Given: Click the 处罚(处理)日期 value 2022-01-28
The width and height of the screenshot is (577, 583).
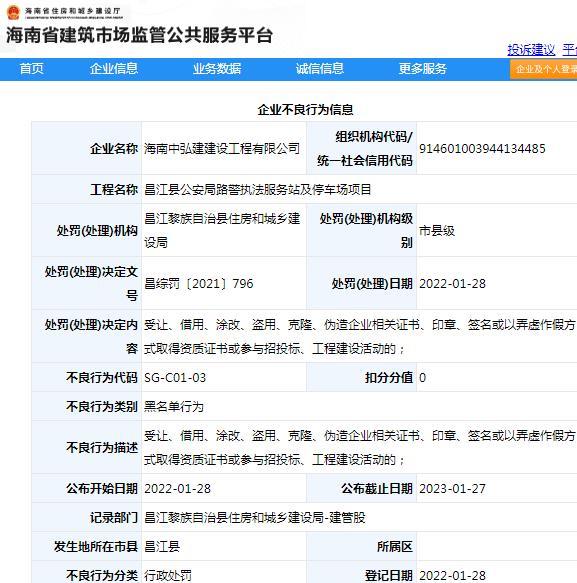Looking at the screenshot, I should (x=452, y=284).
